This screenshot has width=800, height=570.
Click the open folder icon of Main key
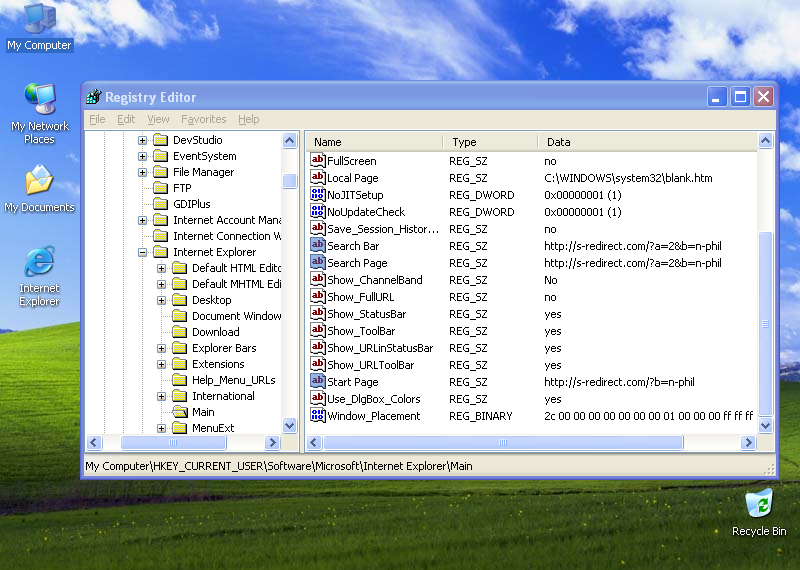[180, 411]
